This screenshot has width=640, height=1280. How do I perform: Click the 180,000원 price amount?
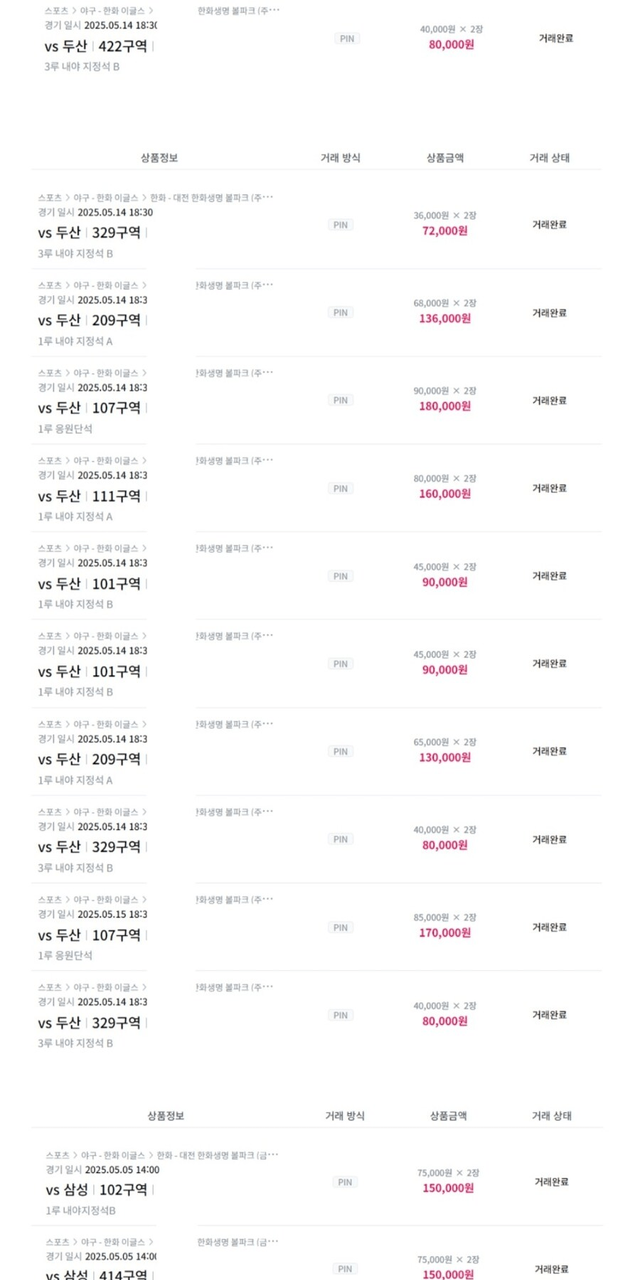[444, 406]
